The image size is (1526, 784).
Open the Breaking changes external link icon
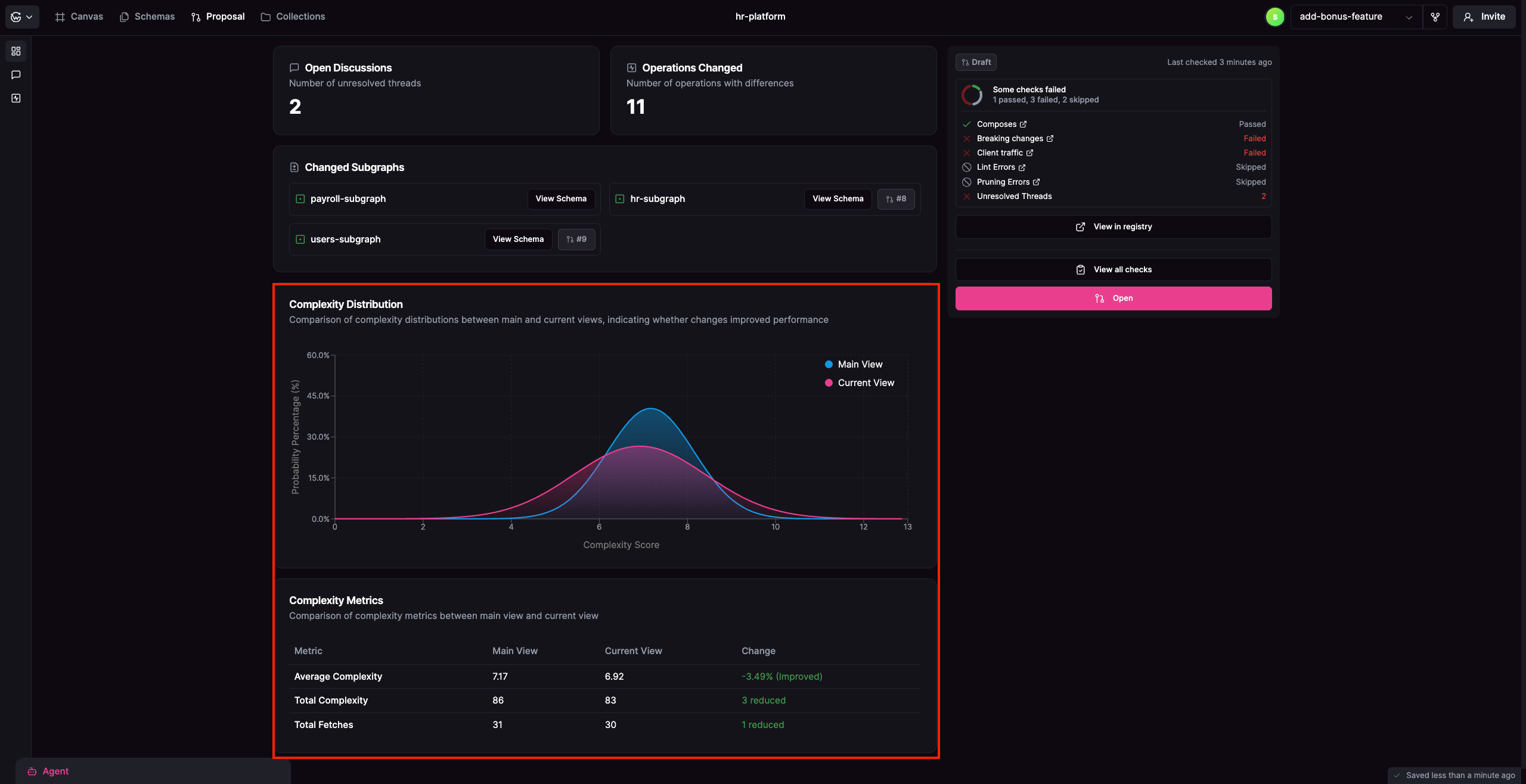tap(1050, 139)
